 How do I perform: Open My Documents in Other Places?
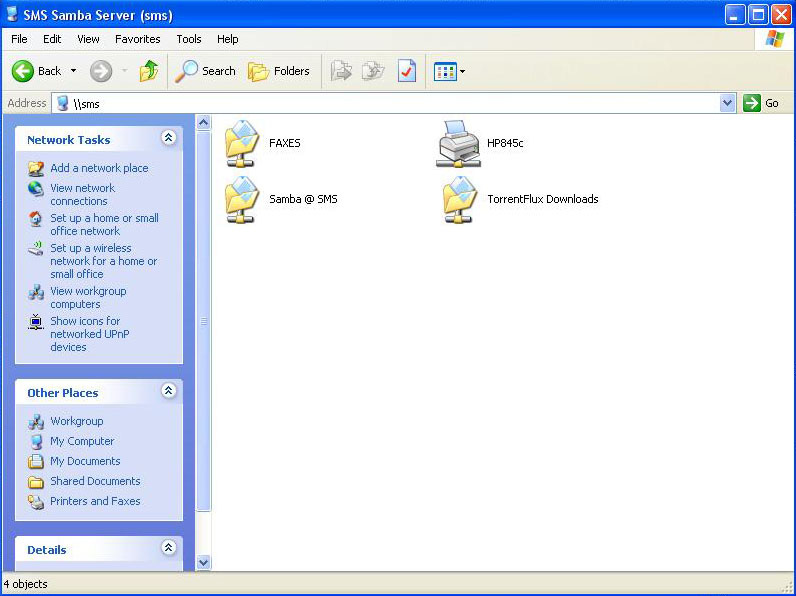pyautogui.click(x=85, y=461)
